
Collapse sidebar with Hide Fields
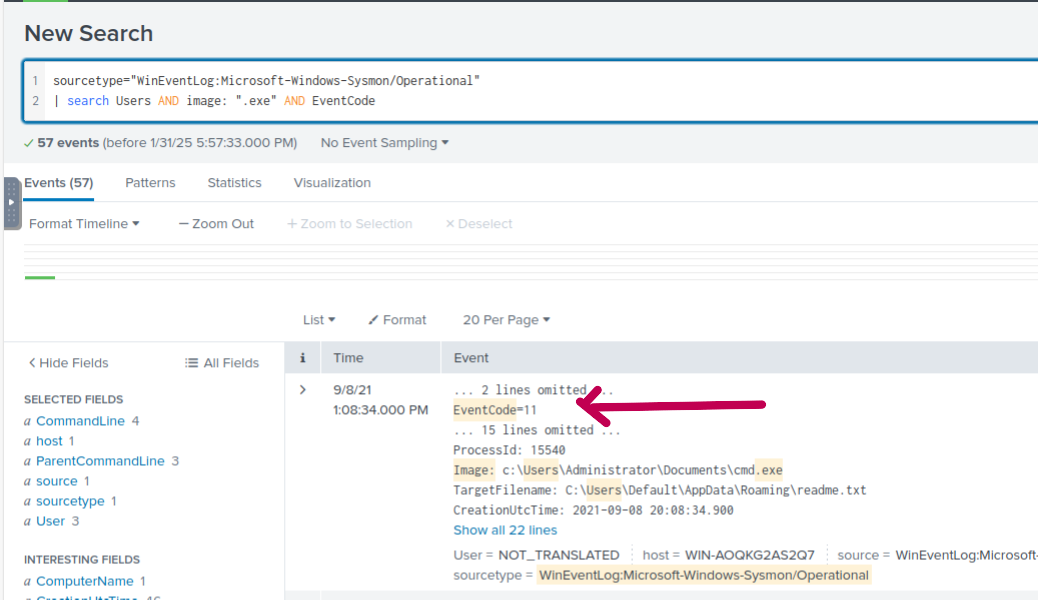(68, 363)
